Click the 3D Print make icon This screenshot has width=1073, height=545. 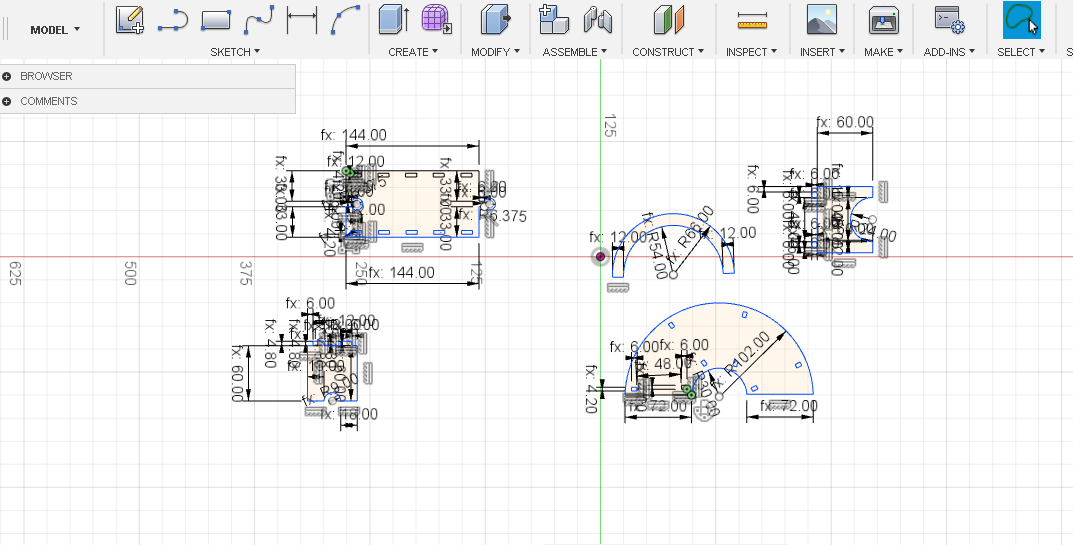[883, 20]
